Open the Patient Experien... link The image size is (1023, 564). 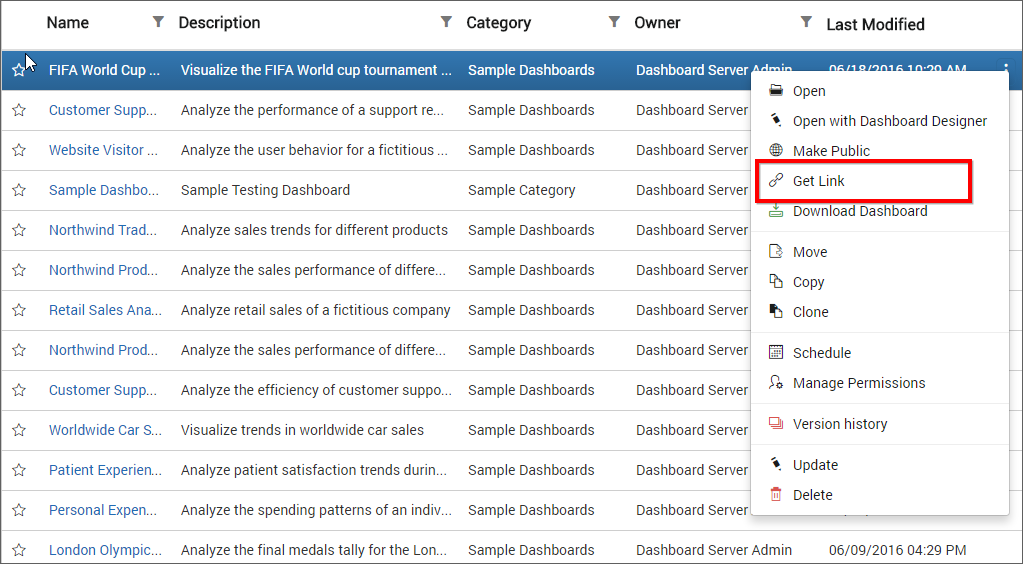tap(105, 470)
